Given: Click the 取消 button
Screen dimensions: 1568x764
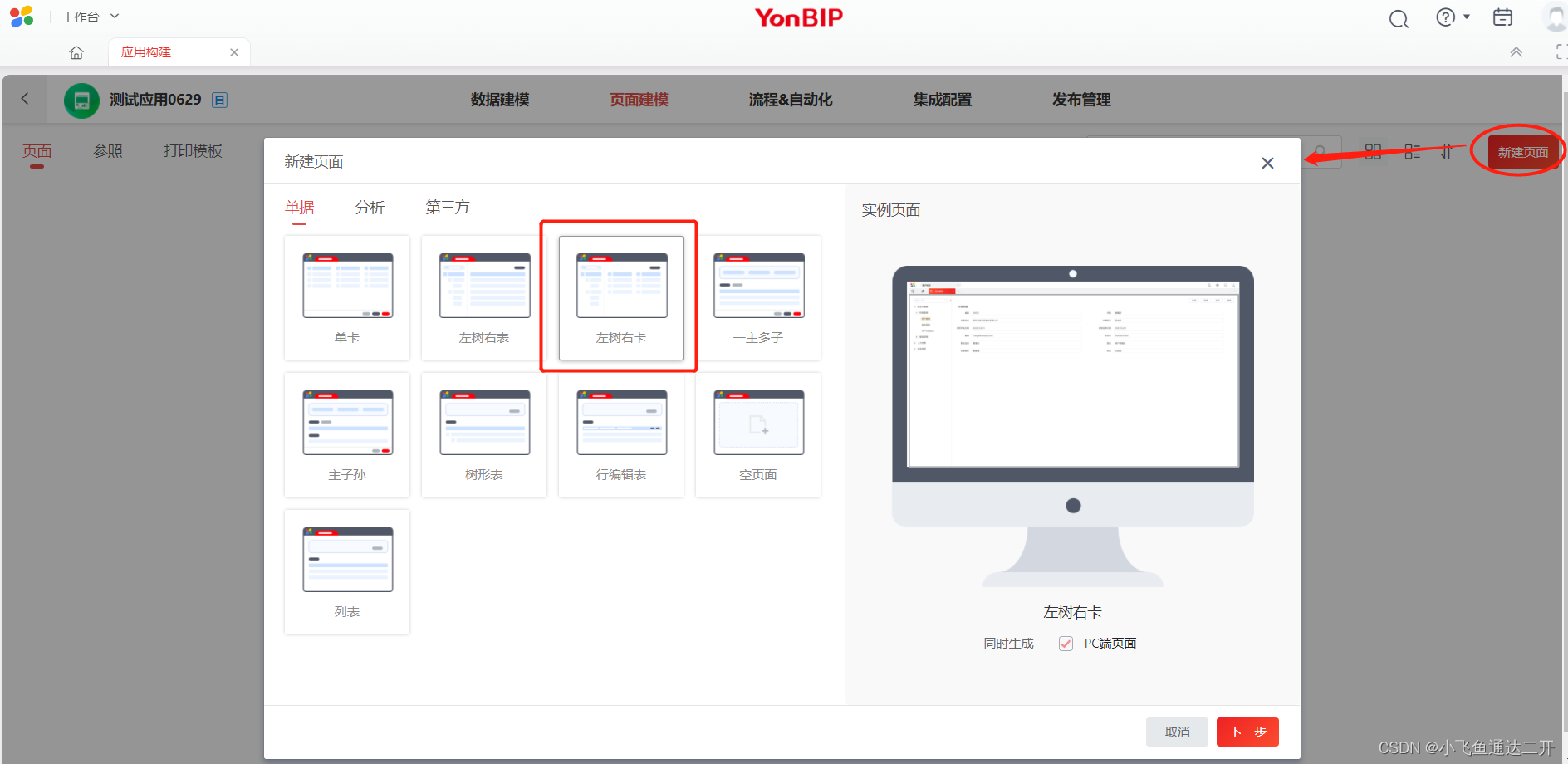Looking at the screenshot, I should point(1177,732).
